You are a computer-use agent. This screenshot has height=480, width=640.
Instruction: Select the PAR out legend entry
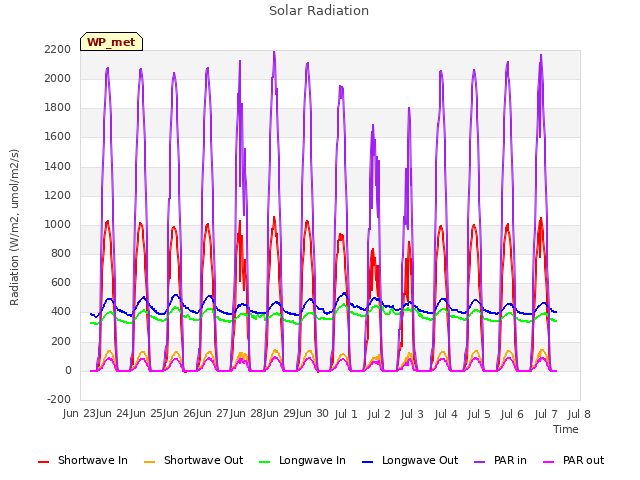pos(573,460)
